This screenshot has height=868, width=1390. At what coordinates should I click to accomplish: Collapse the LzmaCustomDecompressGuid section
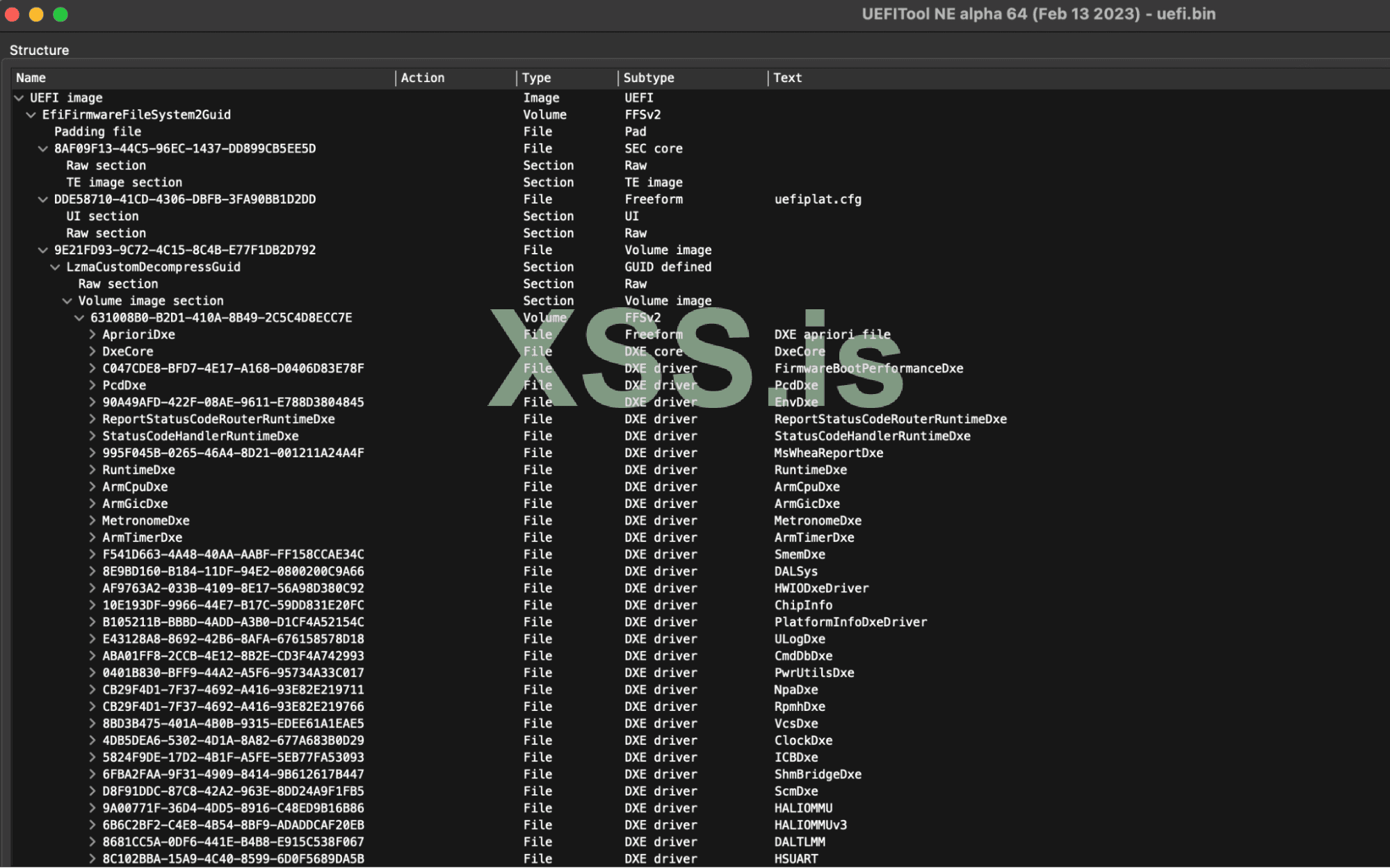[55, 267]
